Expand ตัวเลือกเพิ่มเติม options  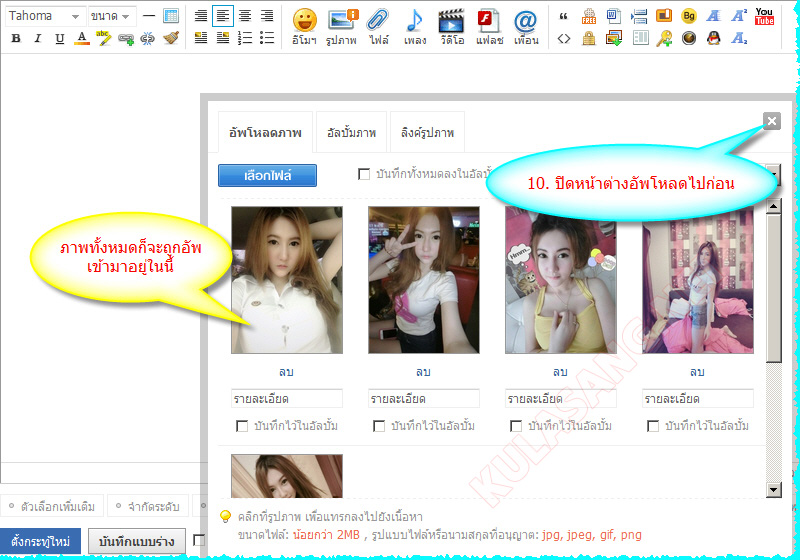[53, 506]
